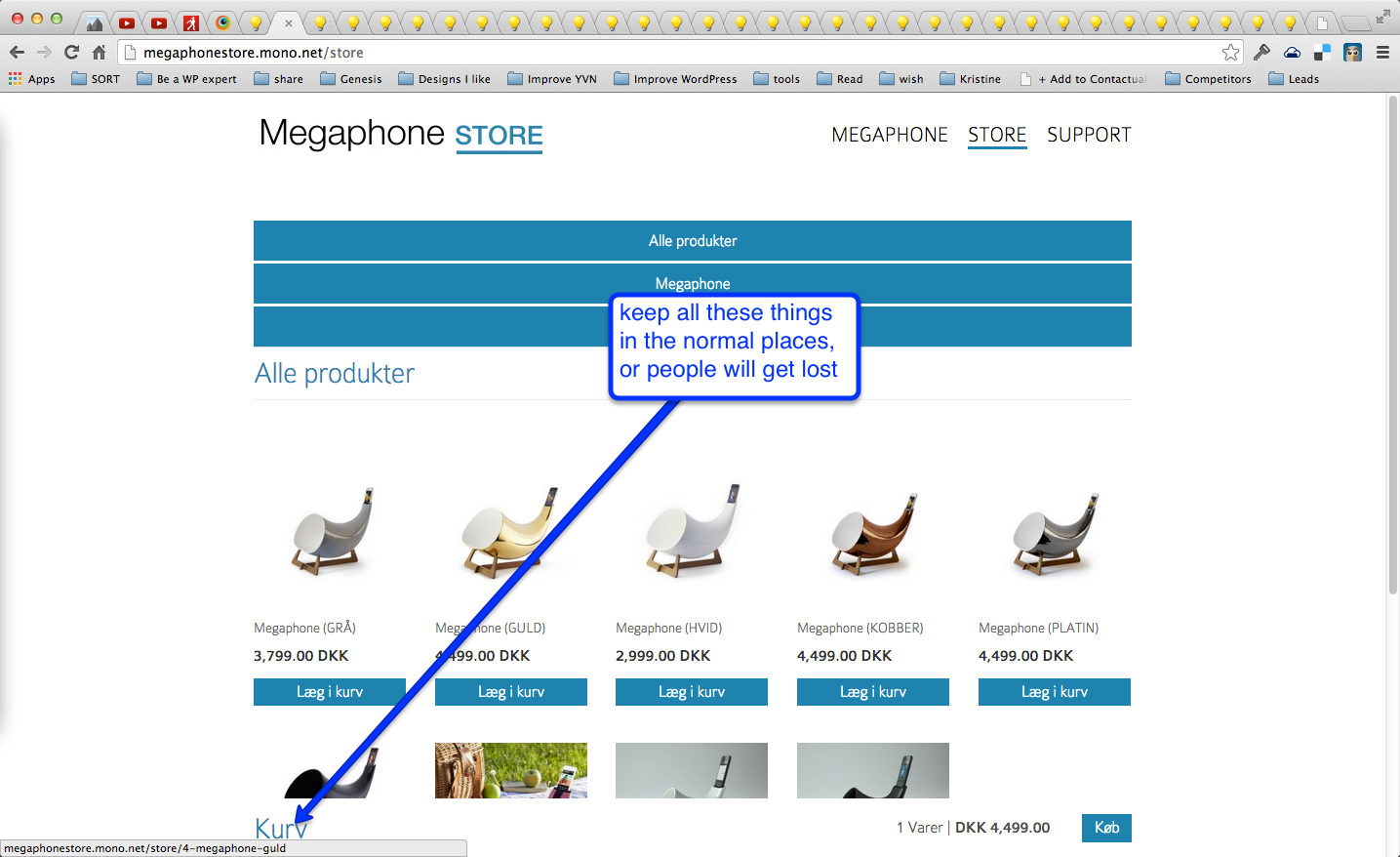This screenshot has height=857, width=1400.
Task: Open the SUPPORT navigation item
Action: click(1089, 135)
